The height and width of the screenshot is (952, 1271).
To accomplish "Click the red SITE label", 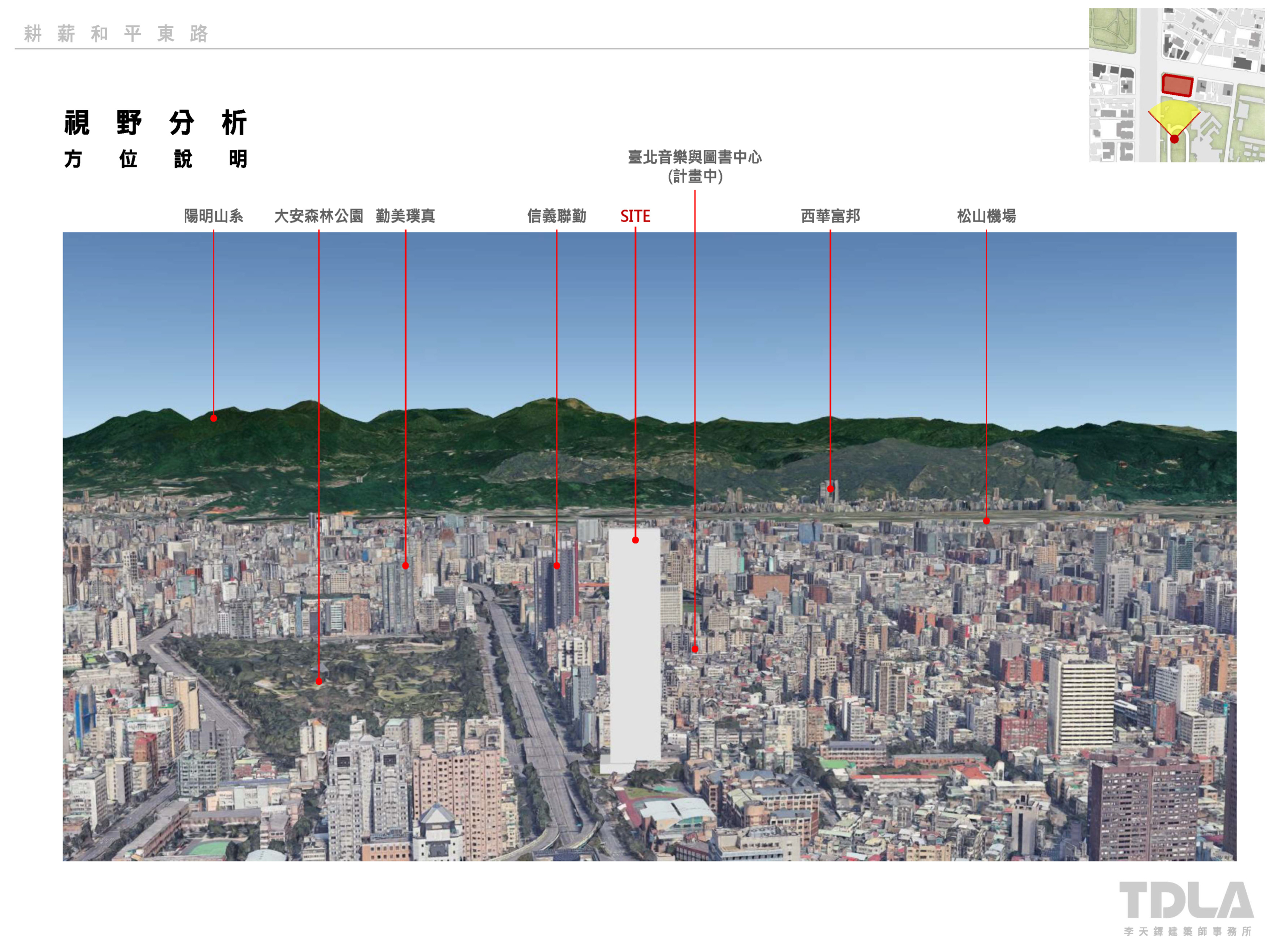I will tap(635, 216).
